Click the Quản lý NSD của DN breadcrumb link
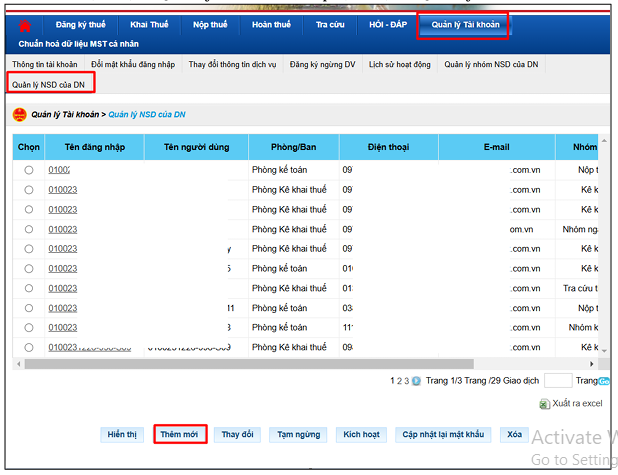The width and height of the screenshot is (618, 475). [147, 115]
